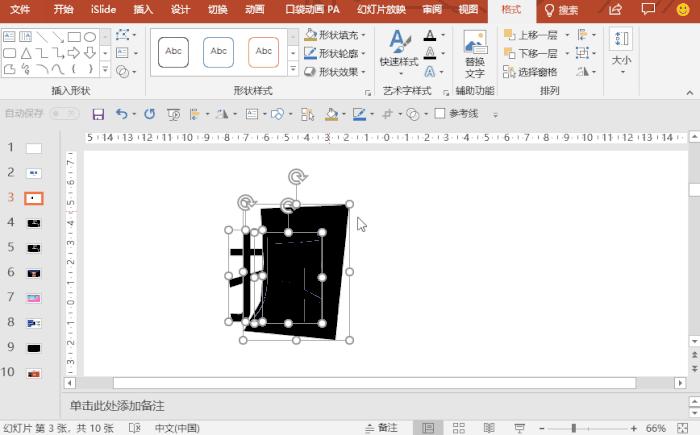Click the save icon in quick toolbar
This screenshot has height=435, width=700.
click(98, 114)
